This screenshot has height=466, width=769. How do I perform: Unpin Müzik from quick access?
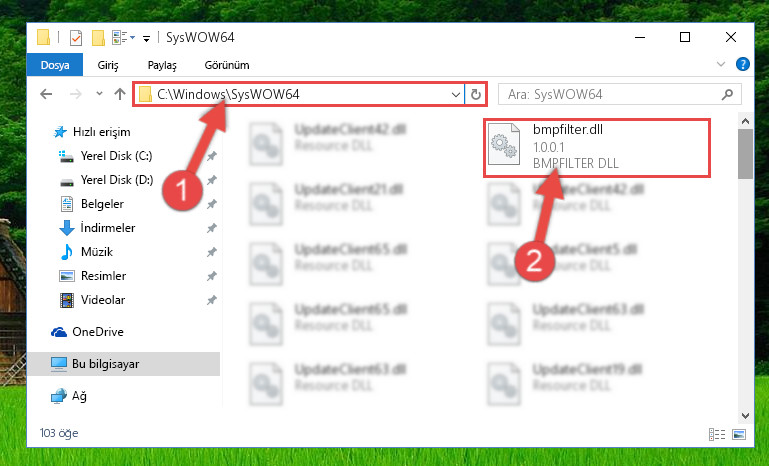click(211, 252)
